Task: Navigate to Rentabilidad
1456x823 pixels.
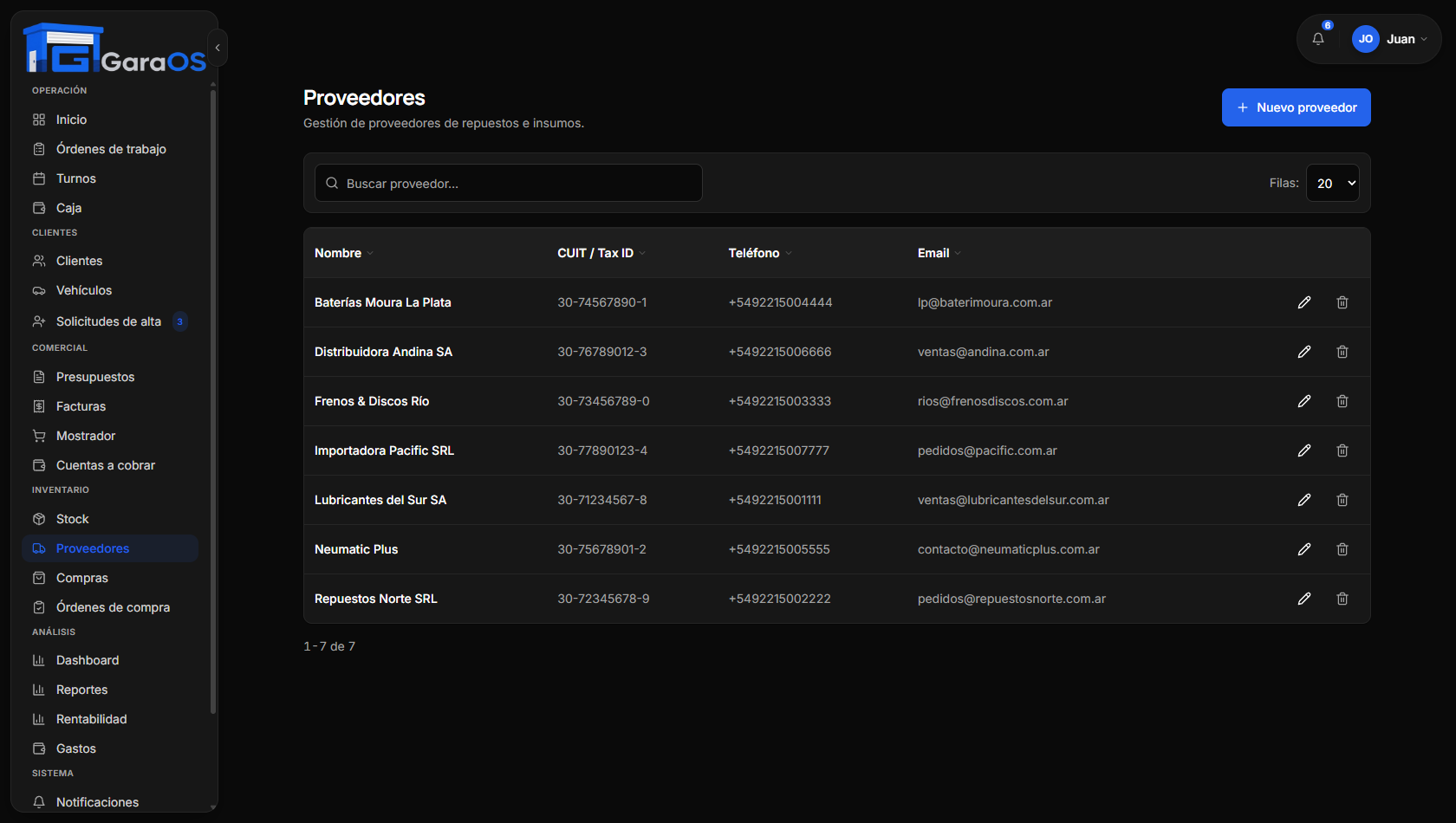Action: click(x=110, y=719)
